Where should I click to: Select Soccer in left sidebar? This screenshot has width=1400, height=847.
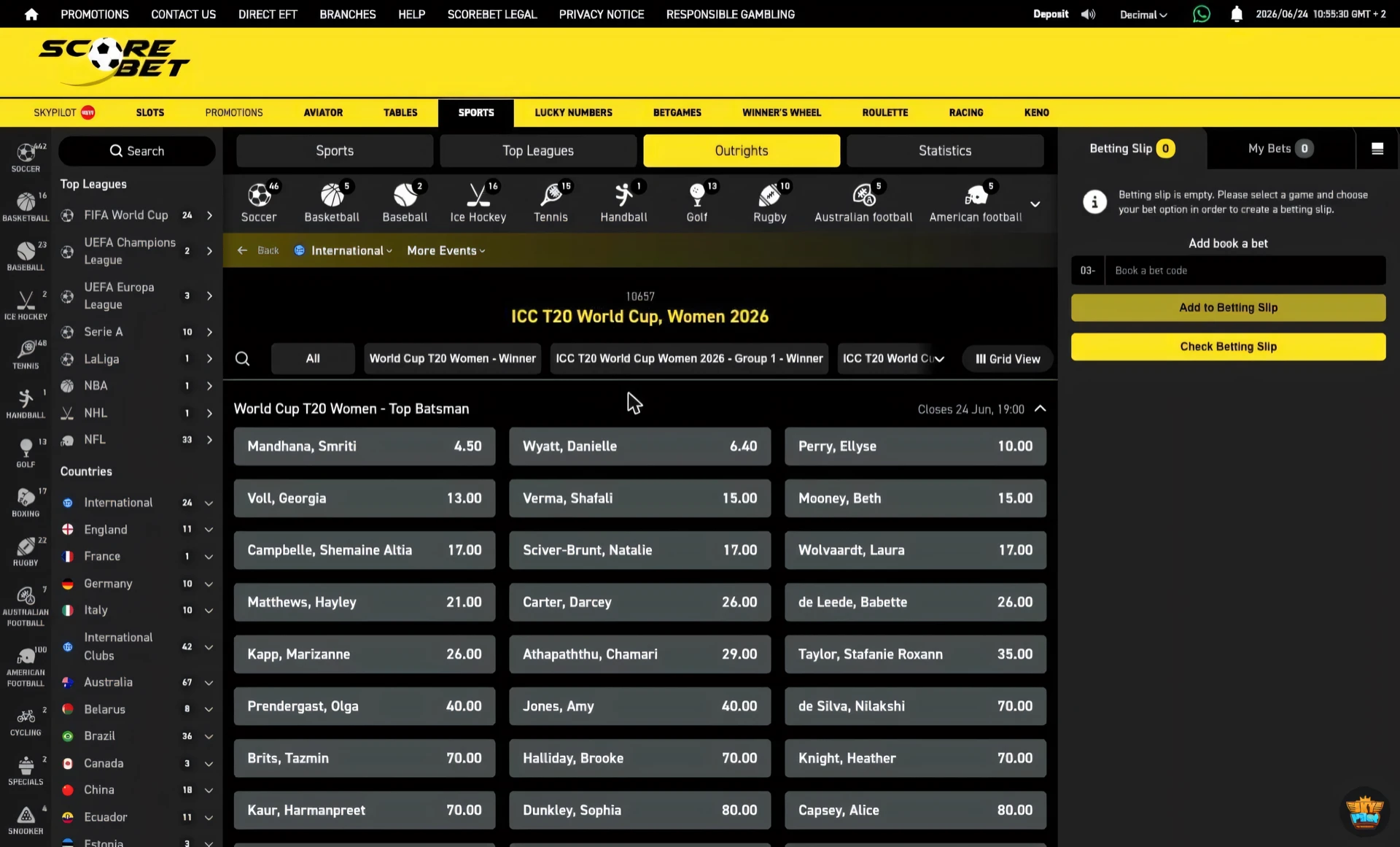[26, 158]
